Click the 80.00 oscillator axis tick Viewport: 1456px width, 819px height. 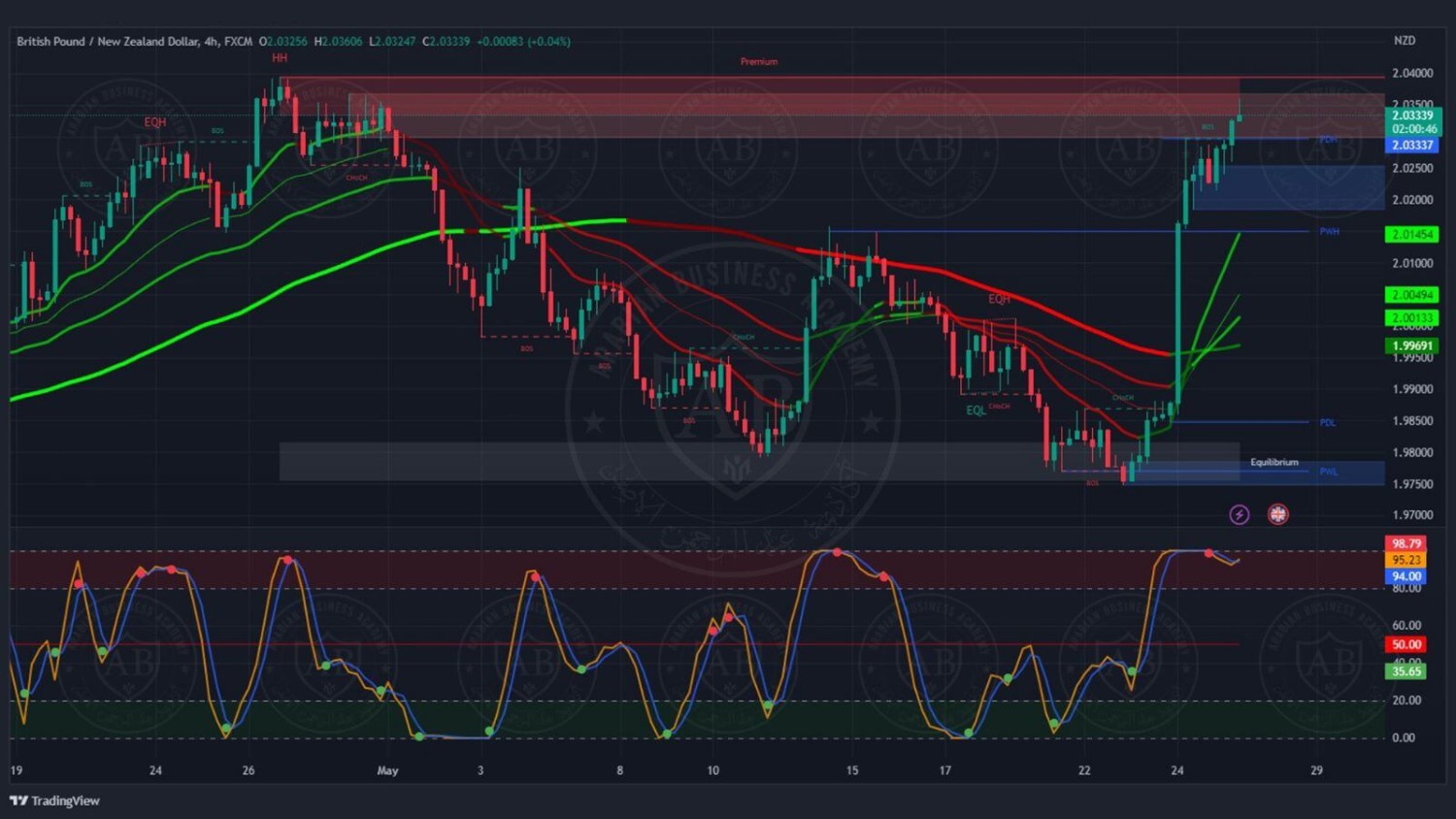1406,589
